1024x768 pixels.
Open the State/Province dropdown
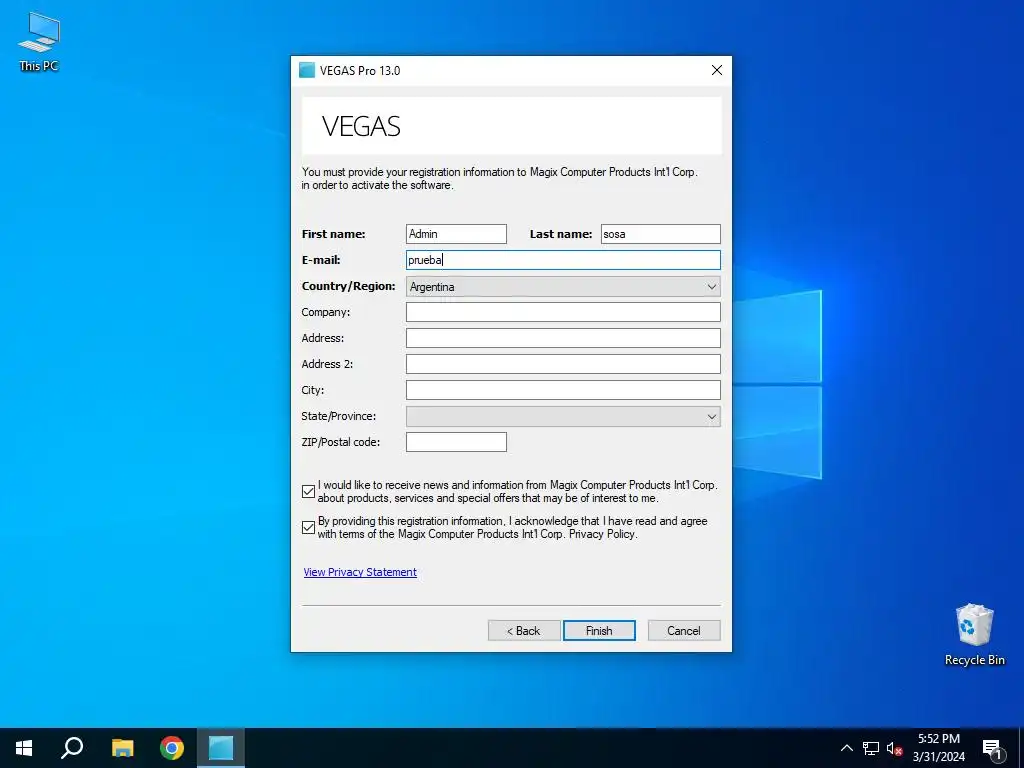[x=563, y=417]
